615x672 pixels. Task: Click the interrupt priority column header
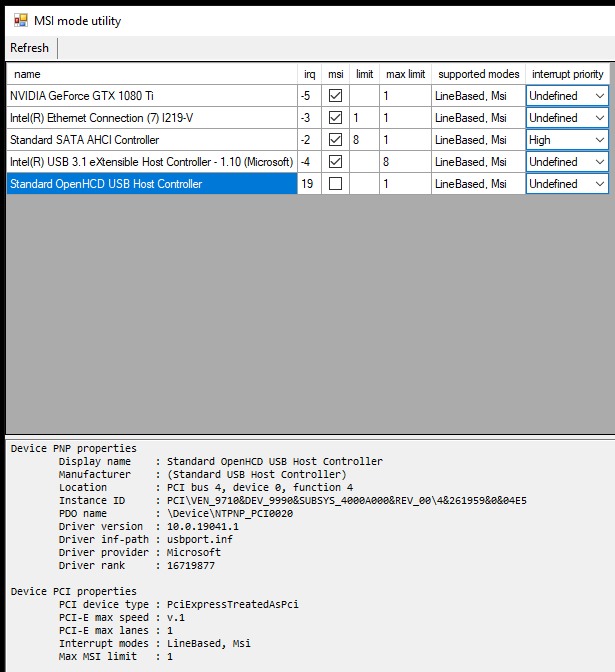pos(567,74)
